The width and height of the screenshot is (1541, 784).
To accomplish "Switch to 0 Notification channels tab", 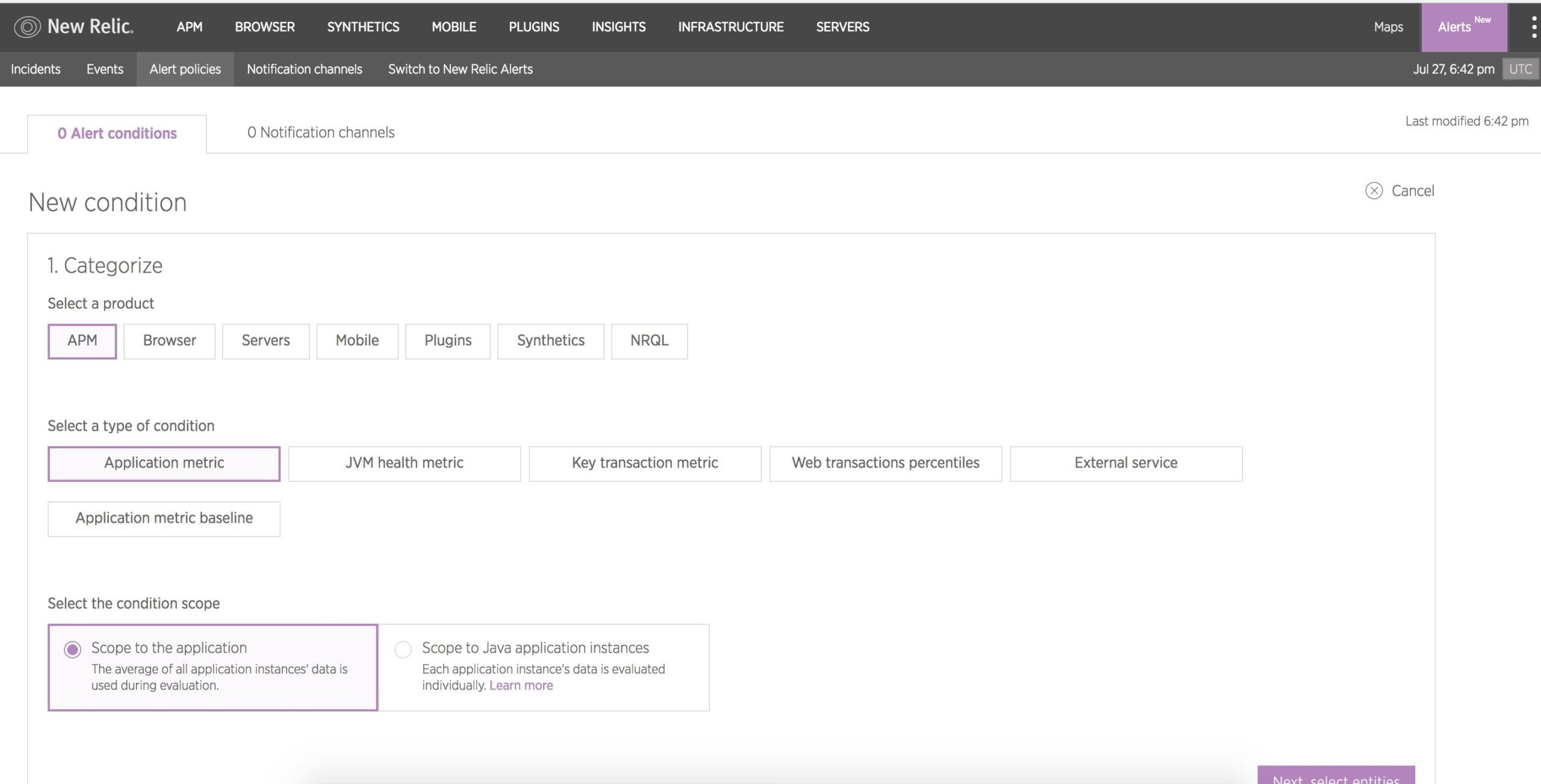I will pyautogui.click(x=321, y=132).
